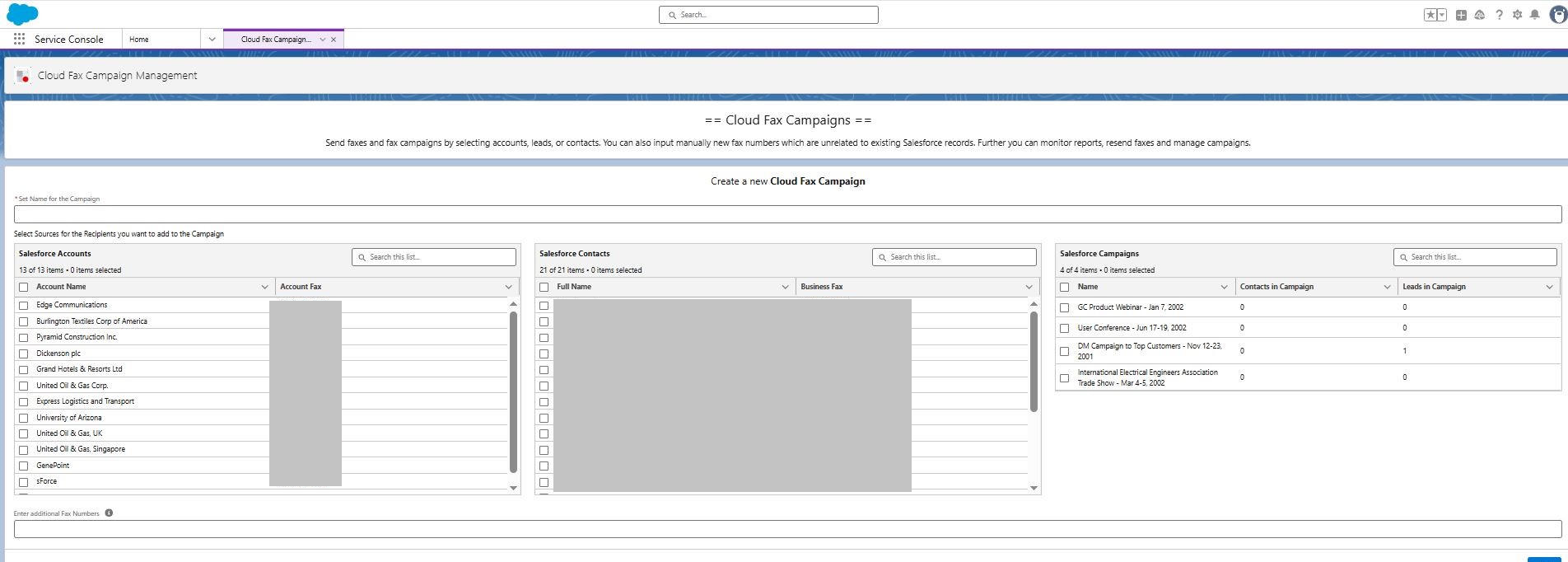
Task: Switch to the Home tab
Action: point(139,39)
